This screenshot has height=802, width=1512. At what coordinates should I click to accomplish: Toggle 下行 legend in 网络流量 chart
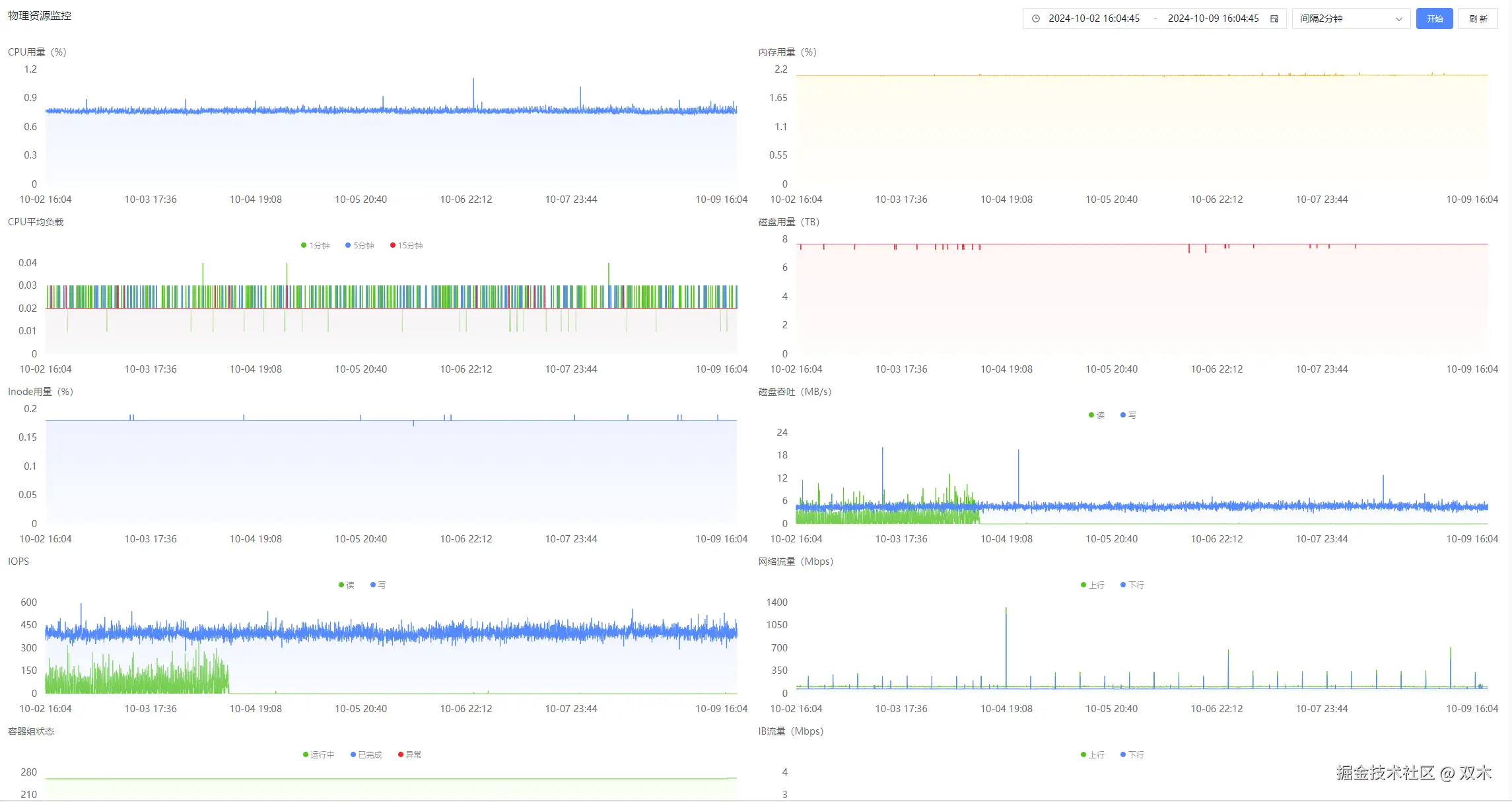[x=1132, y=585]
